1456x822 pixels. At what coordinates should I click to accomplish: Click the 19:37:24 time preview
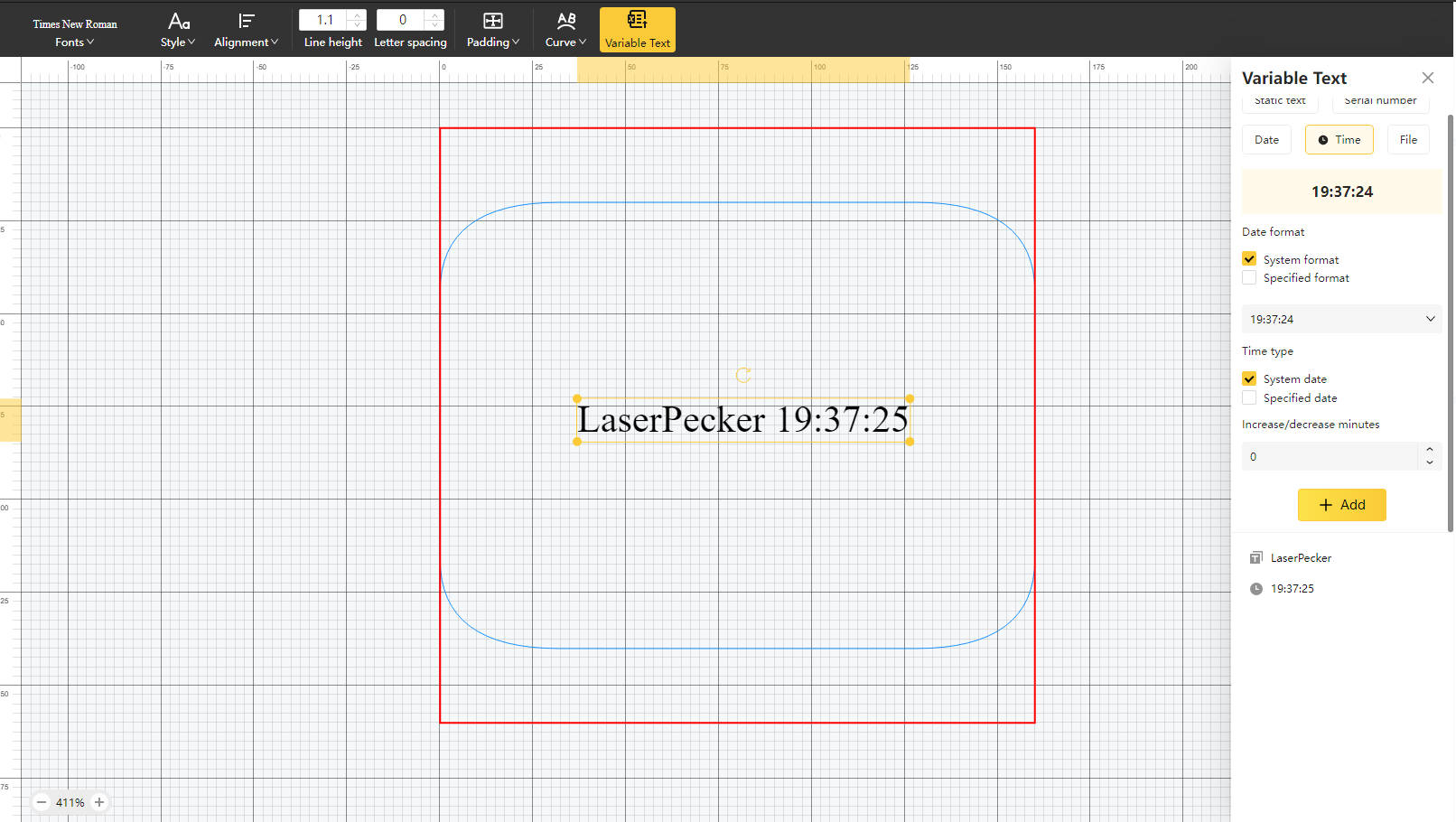(x=1342, y=191)
